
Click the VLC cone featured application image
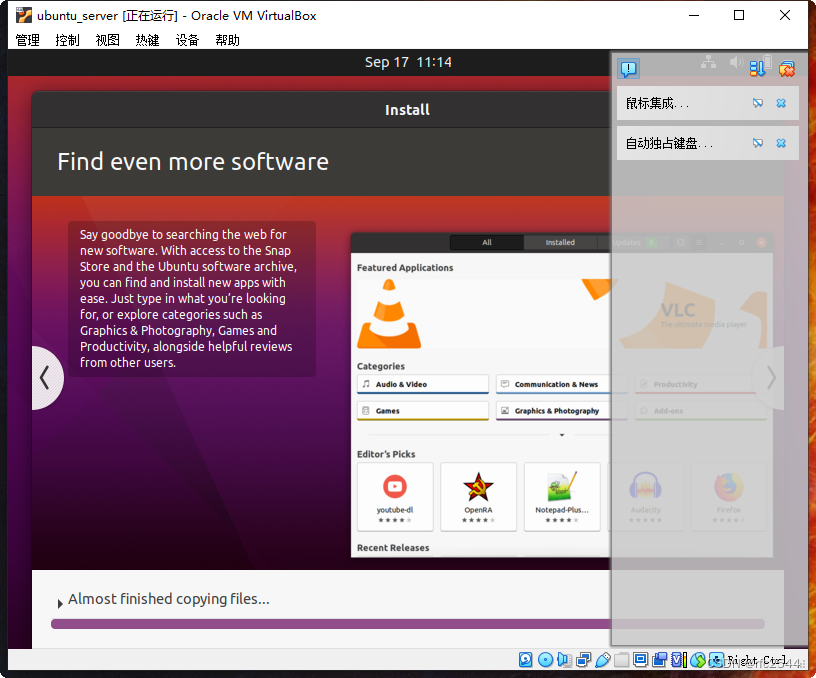click(x=389, y=314)
